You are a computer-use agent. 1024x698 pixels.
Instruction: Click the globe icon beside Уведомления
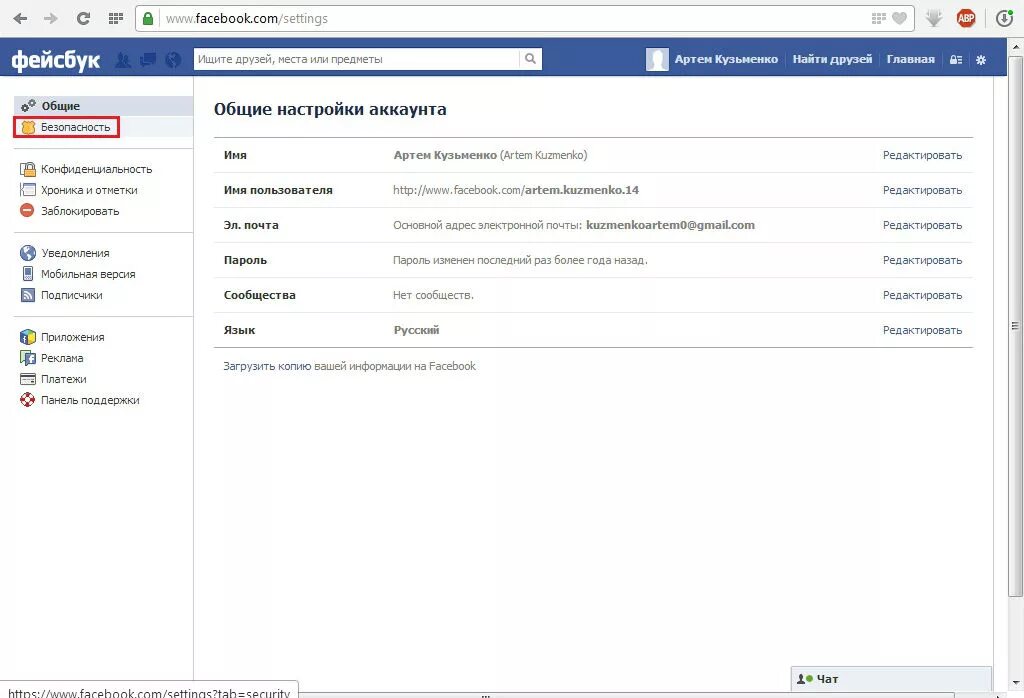point(27,253)
